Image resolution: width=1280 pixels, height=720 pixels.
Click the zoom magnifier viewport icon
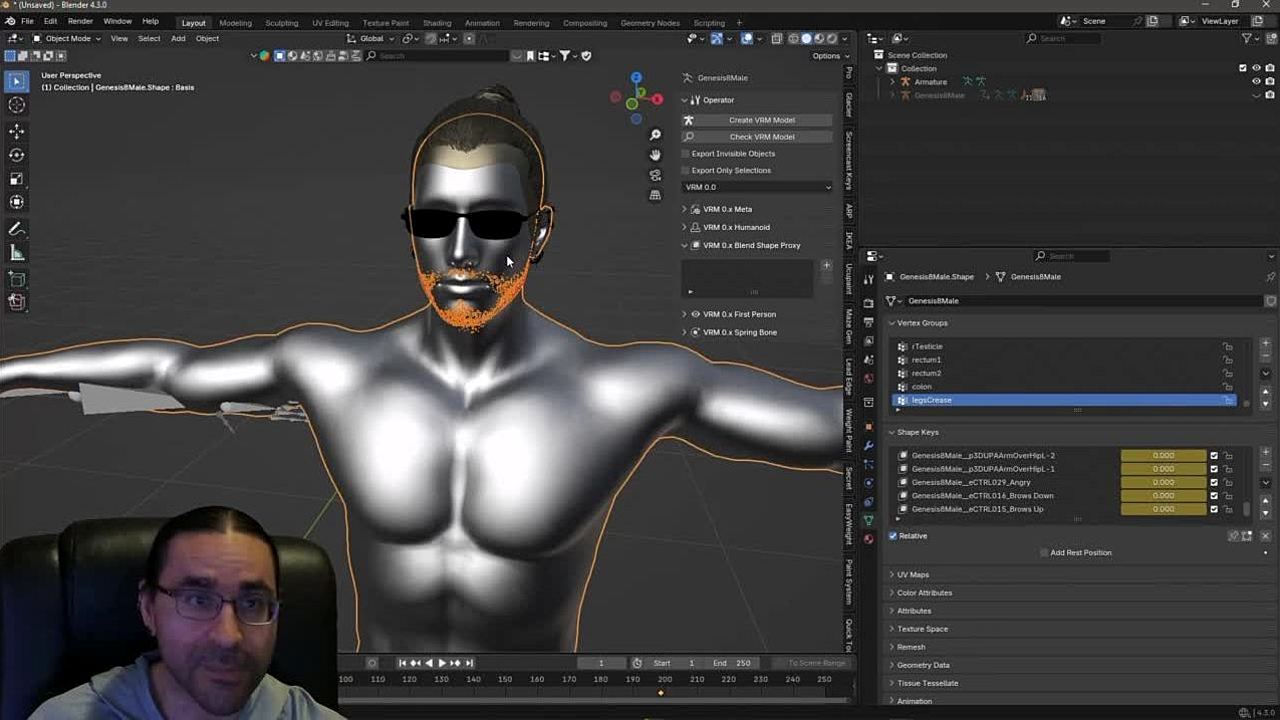click(x=655, y=135)
